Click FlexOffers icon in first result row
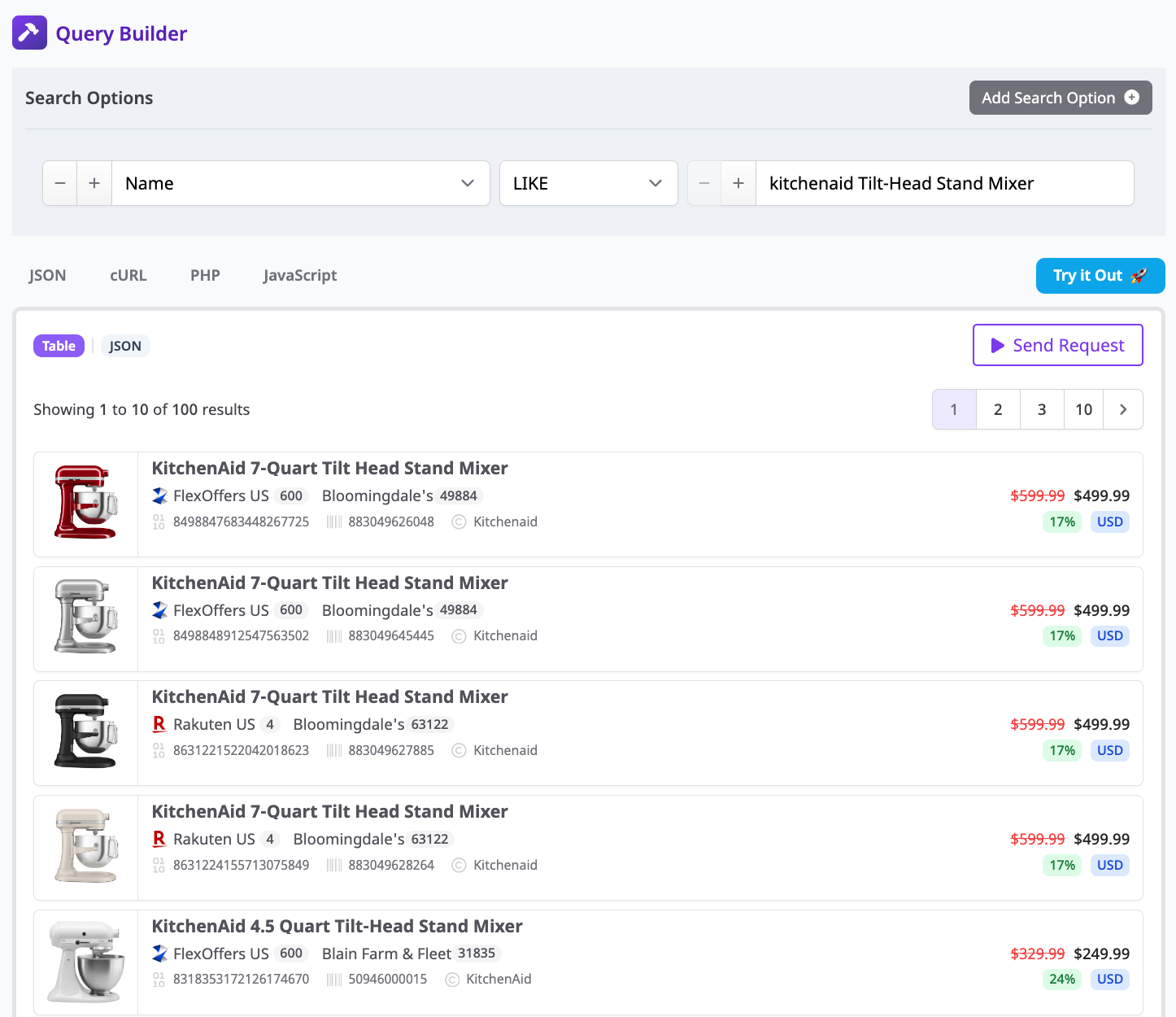Viewport: 1176px width, 1017px height. click(x=159, y=495)
